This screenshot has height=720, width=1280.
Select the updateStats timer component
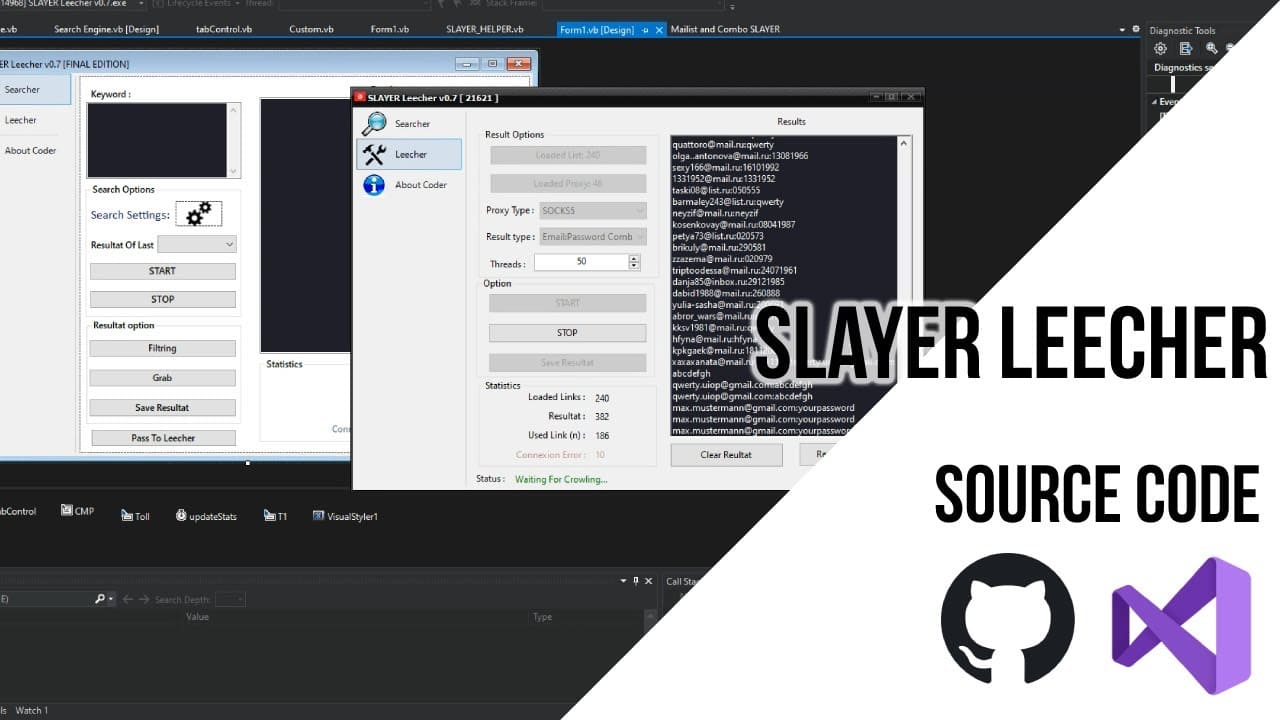[x=206, y=516]
